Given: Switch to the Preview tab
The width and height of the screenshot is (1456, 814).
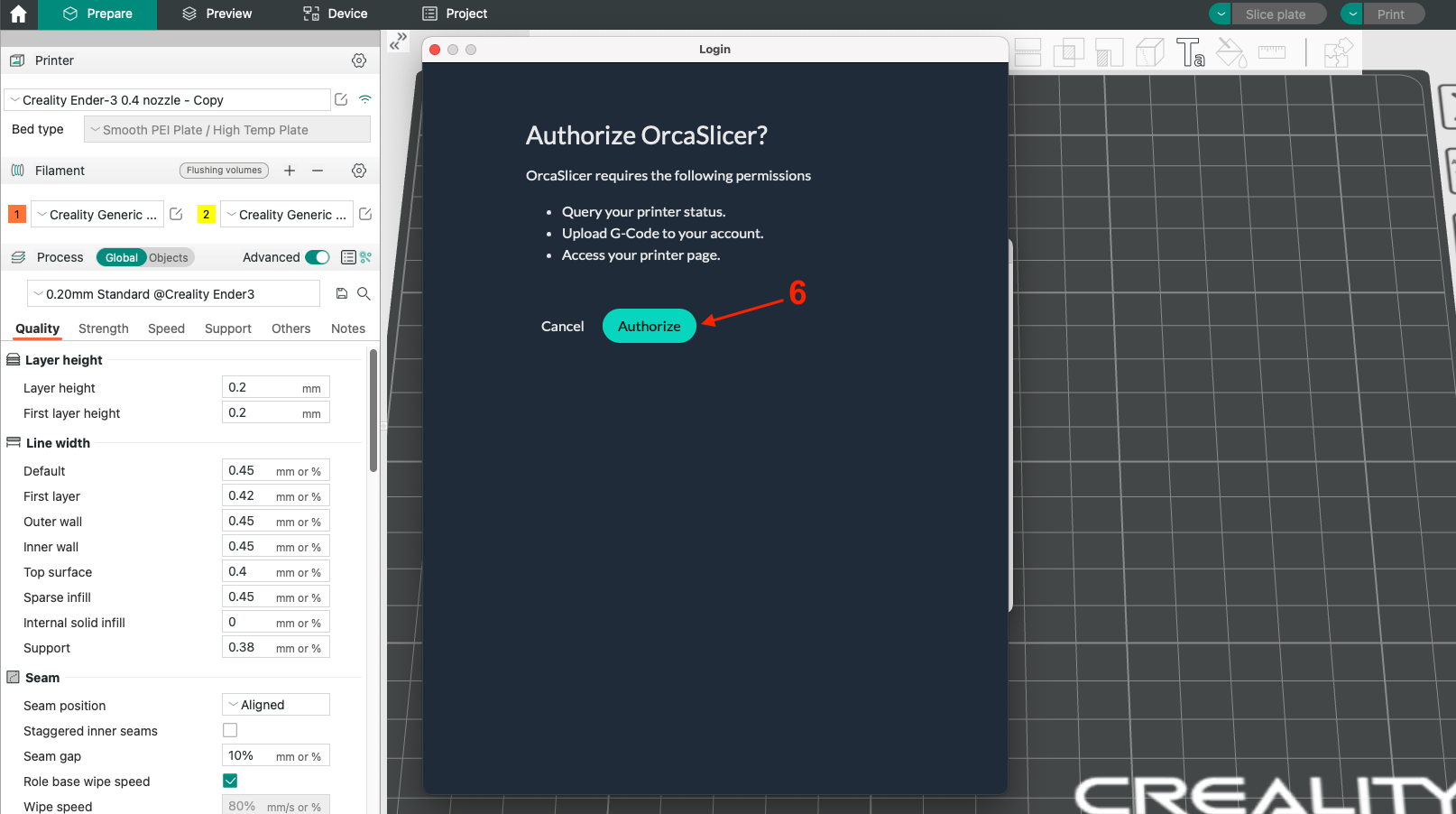Looking at the screenshot, I should pyautogui.click(x=217, y=14).
